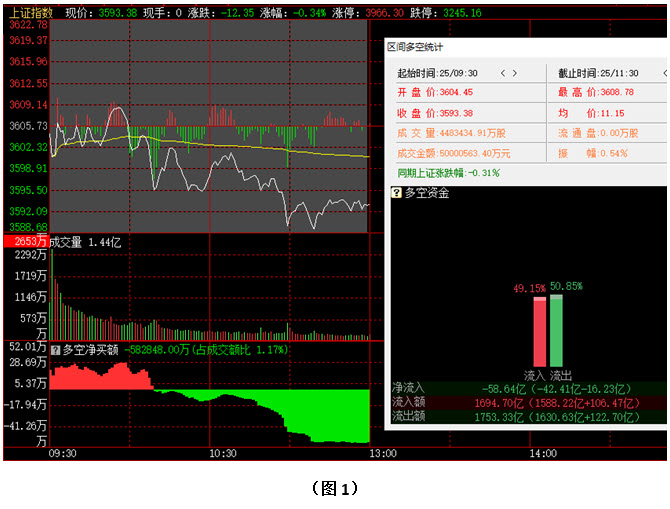Click the 流出 label under green bar
This screenshot has height=509, width=670.
click(561, 376)
